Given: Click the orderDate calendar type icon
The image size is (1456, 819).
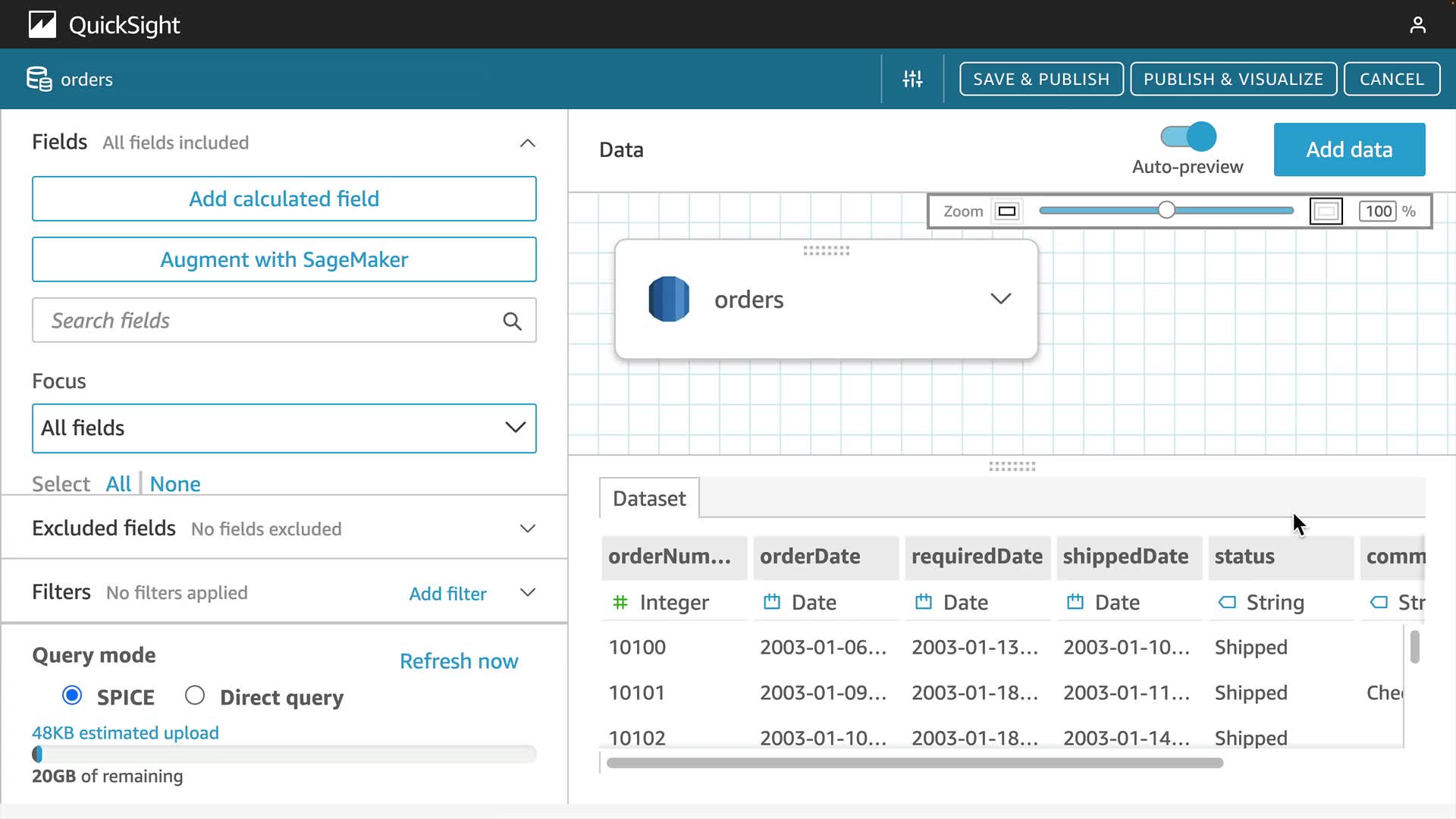Looking at the screenshot, I should 771,602.
